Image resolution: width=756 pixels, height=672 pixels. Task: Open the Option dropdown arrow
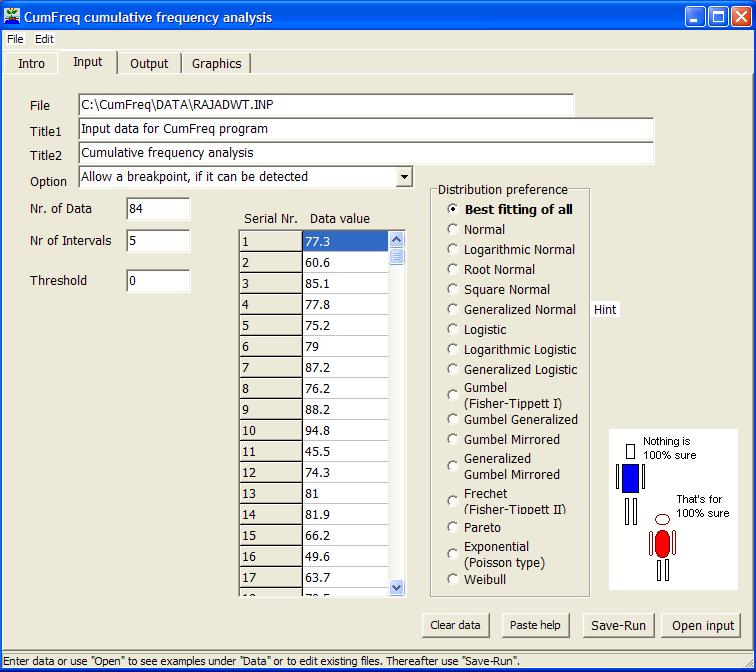pyautogui.click(x=404, y=177)
